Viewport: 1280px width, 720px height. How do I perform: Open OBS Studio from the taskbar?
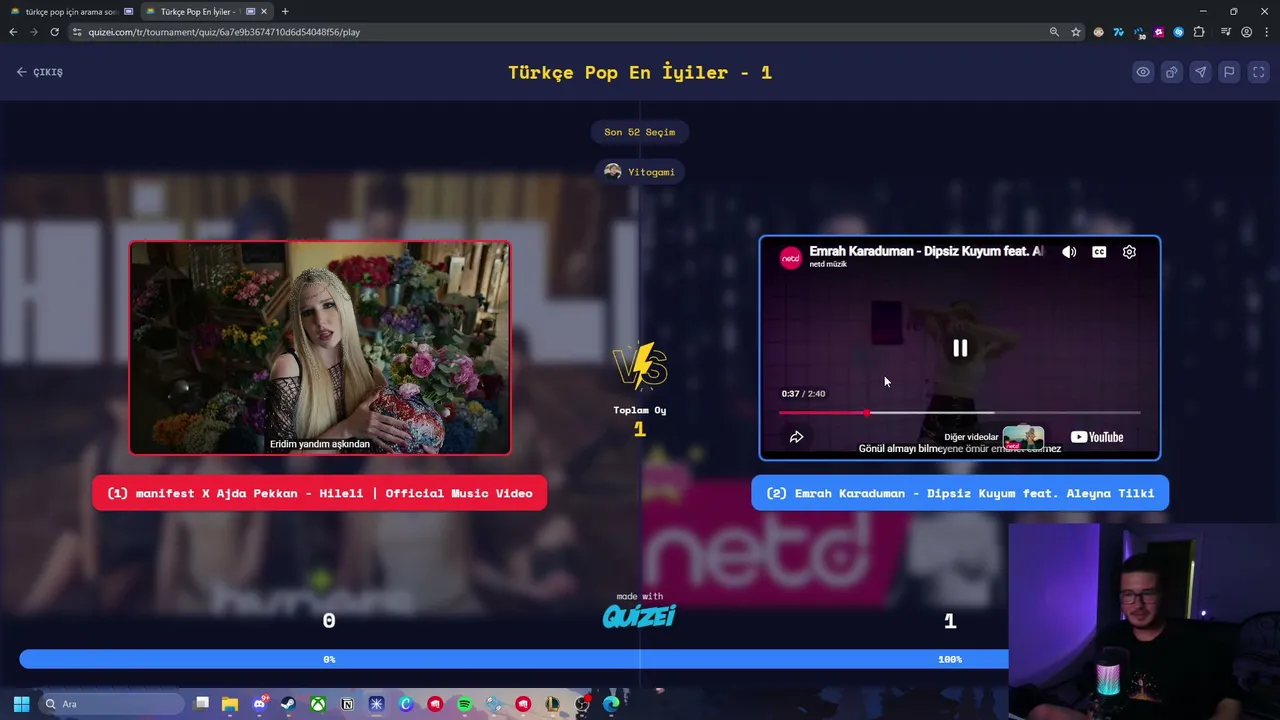coord(582,704)
